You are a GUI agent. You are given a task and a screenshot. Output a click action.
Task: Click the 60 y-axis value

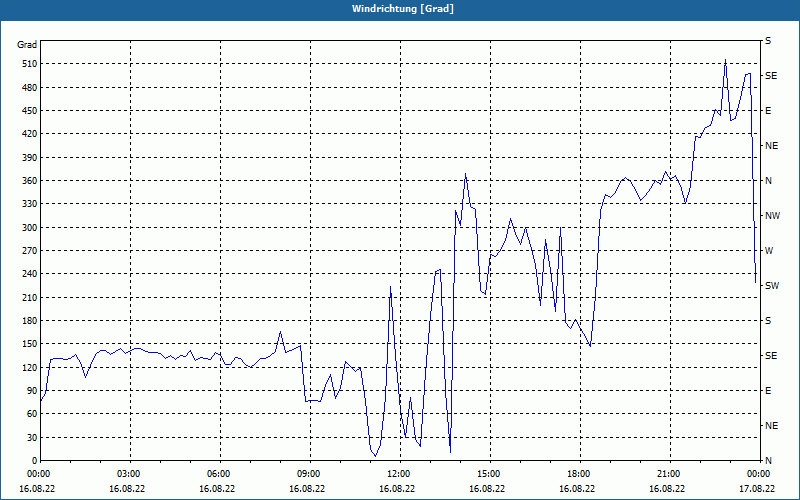coord(32,413)
